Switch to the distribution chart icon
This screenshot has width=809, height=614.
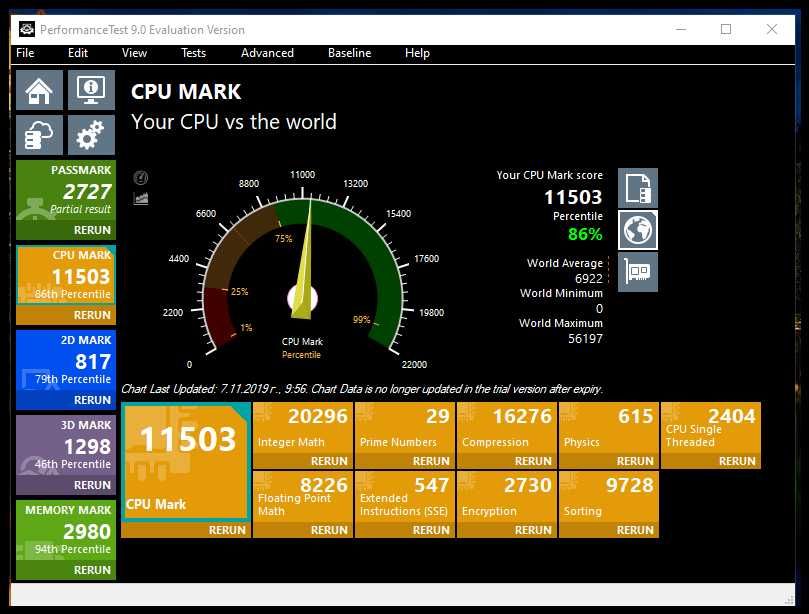[x=141, y=199]
